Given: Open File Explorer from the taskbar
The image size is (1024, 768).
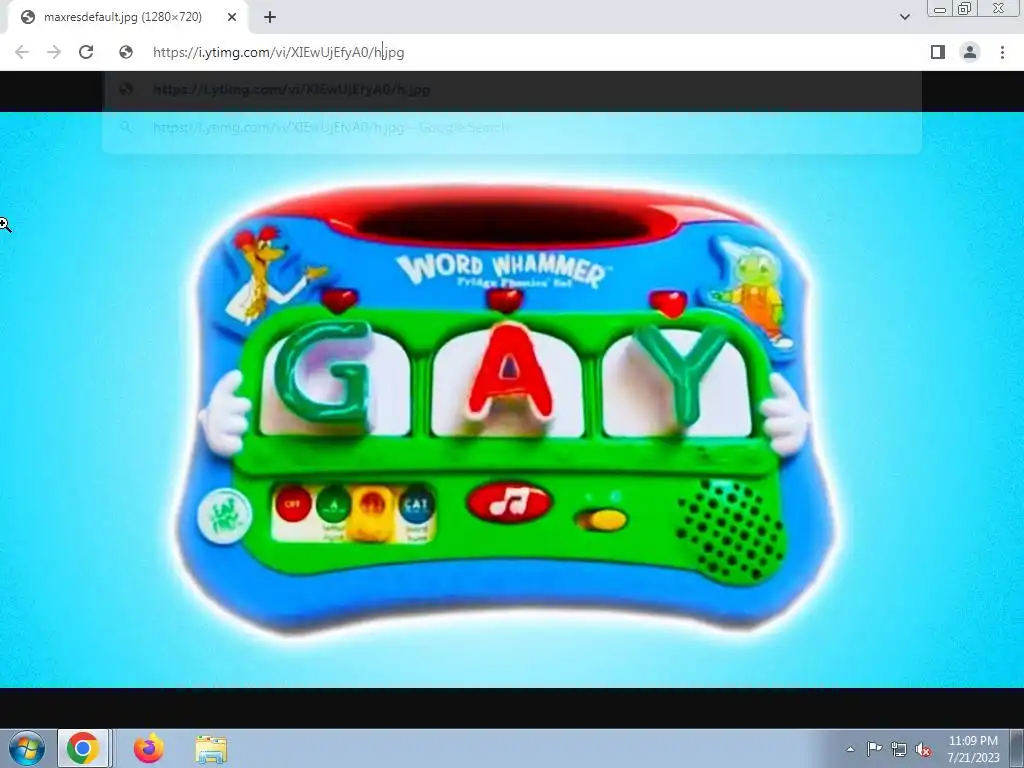Looking at the screenshot, I should pyautogui.click(x=211, y=750).
